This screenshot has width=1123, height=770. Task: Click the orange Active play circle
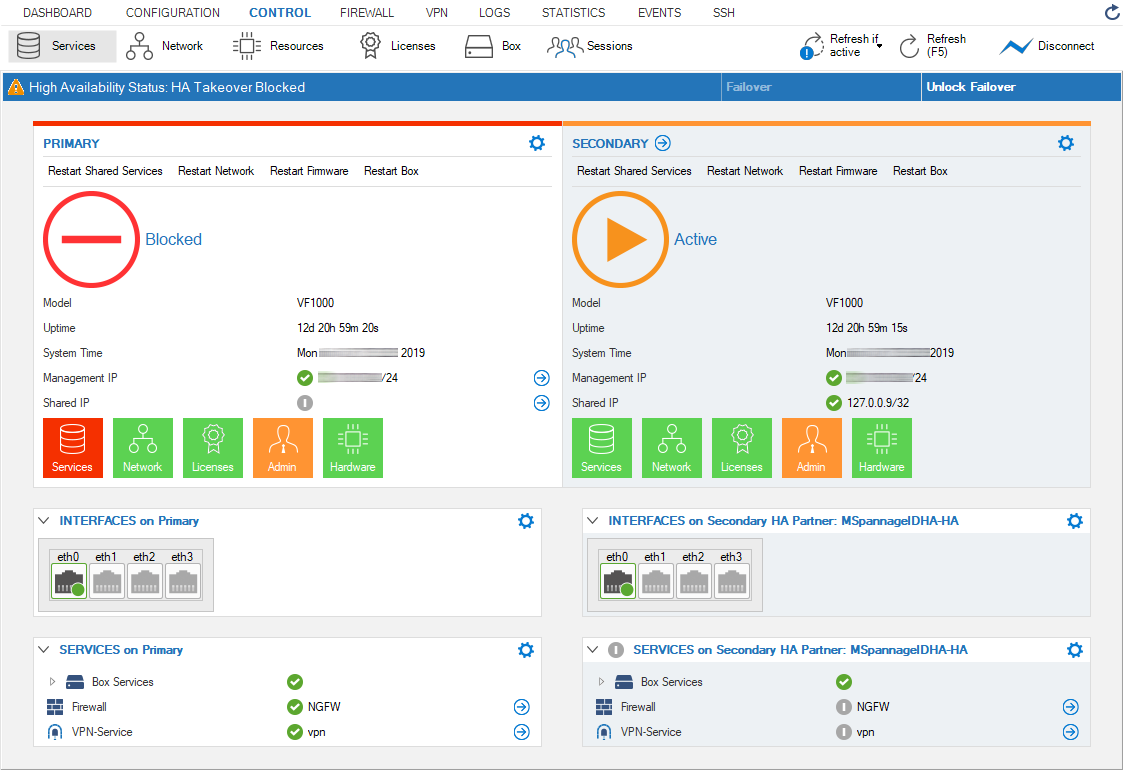pos(620,239)
